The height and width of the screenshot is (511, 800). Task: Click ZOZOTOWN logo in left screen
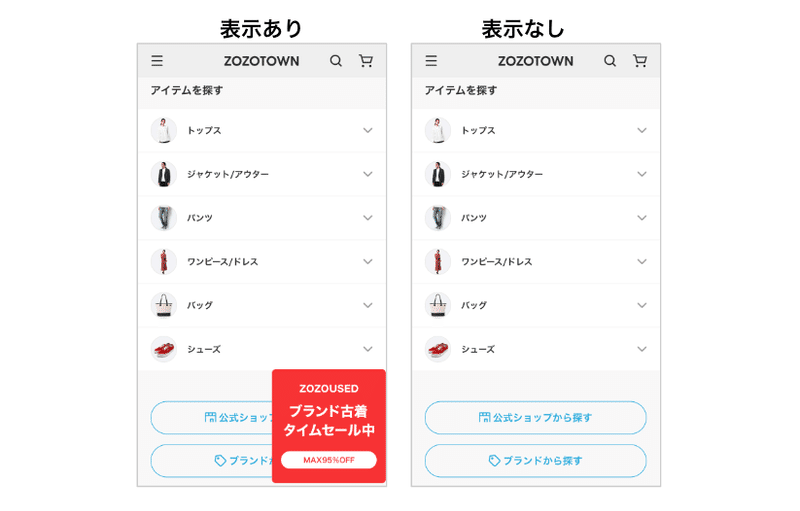click(x=262, y=61)
